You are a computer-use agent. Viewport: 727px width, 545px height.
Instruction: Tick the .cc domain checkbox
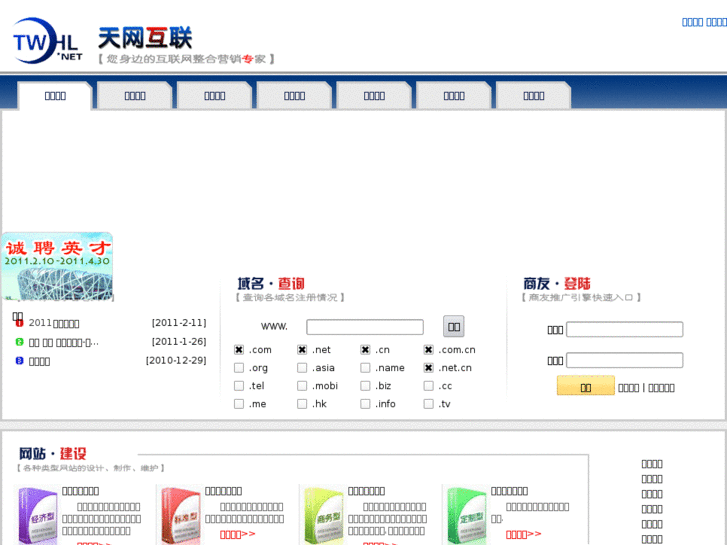(428, 386)
